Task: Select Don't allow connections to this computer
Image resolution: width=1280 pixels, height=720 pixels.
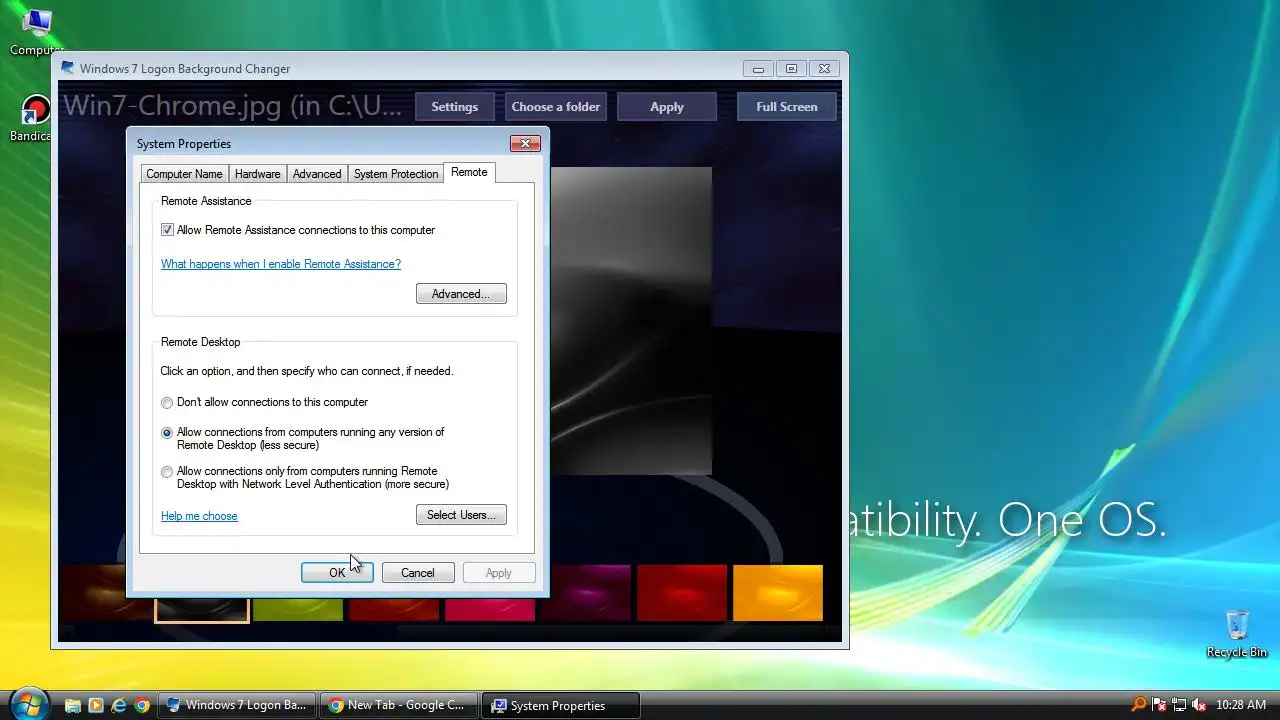Action: (167, 402)
